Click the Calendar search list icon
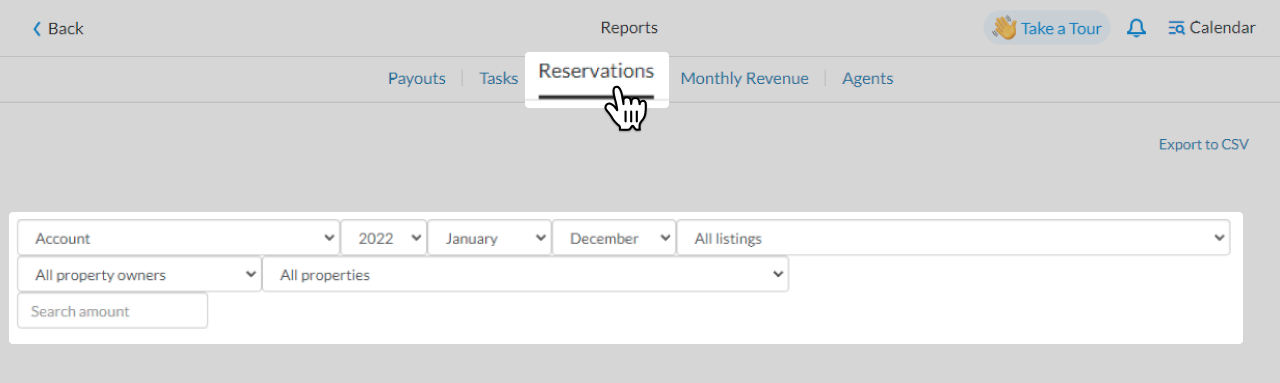Image resolution: width=1280 pixels, height=383 pixels. click(x=1176, y=28)
